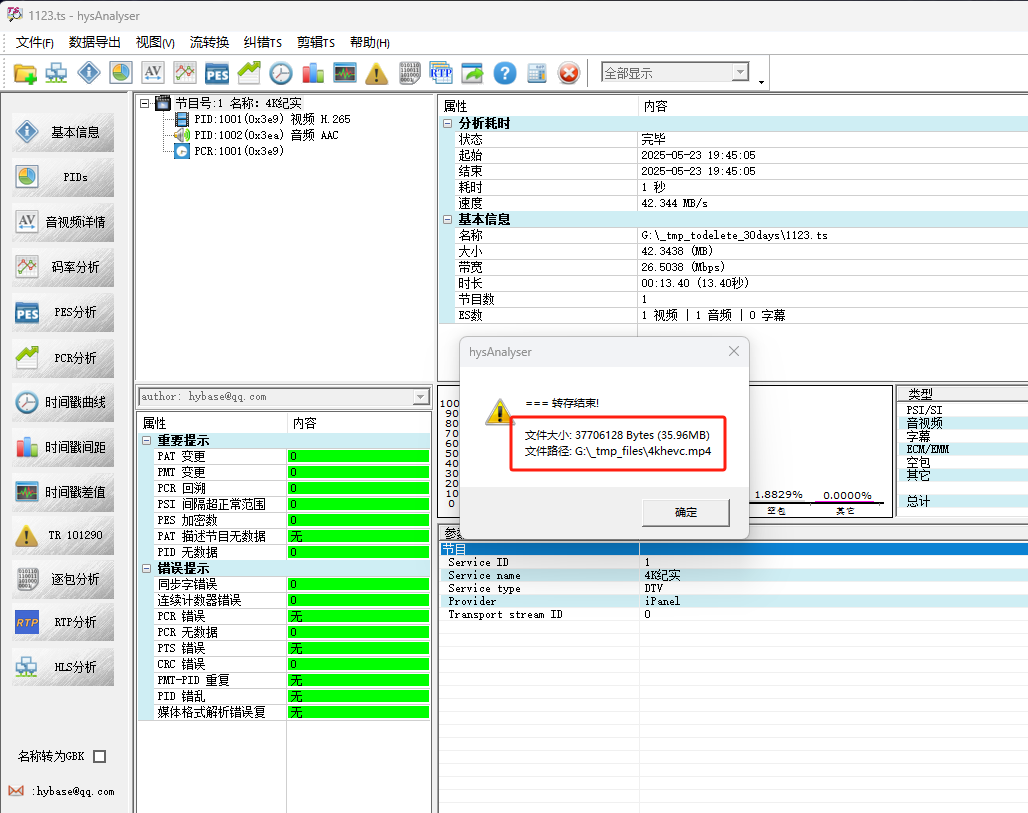Collapse the 节目号:1 tree node
The height and width of the screenshot is (813, 1028).
tap(145, 104)
